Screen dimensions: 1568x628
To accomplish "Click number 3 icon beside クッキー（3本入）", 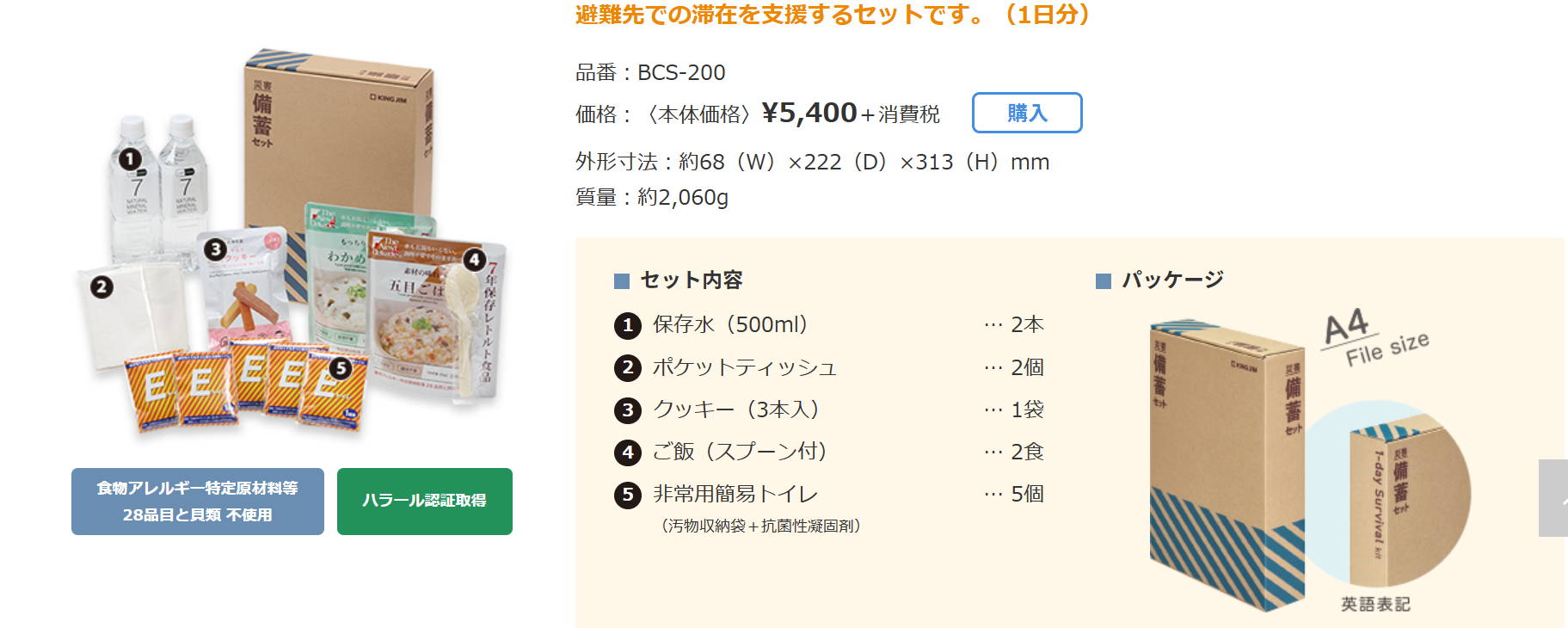I will [x=628, y=410].
